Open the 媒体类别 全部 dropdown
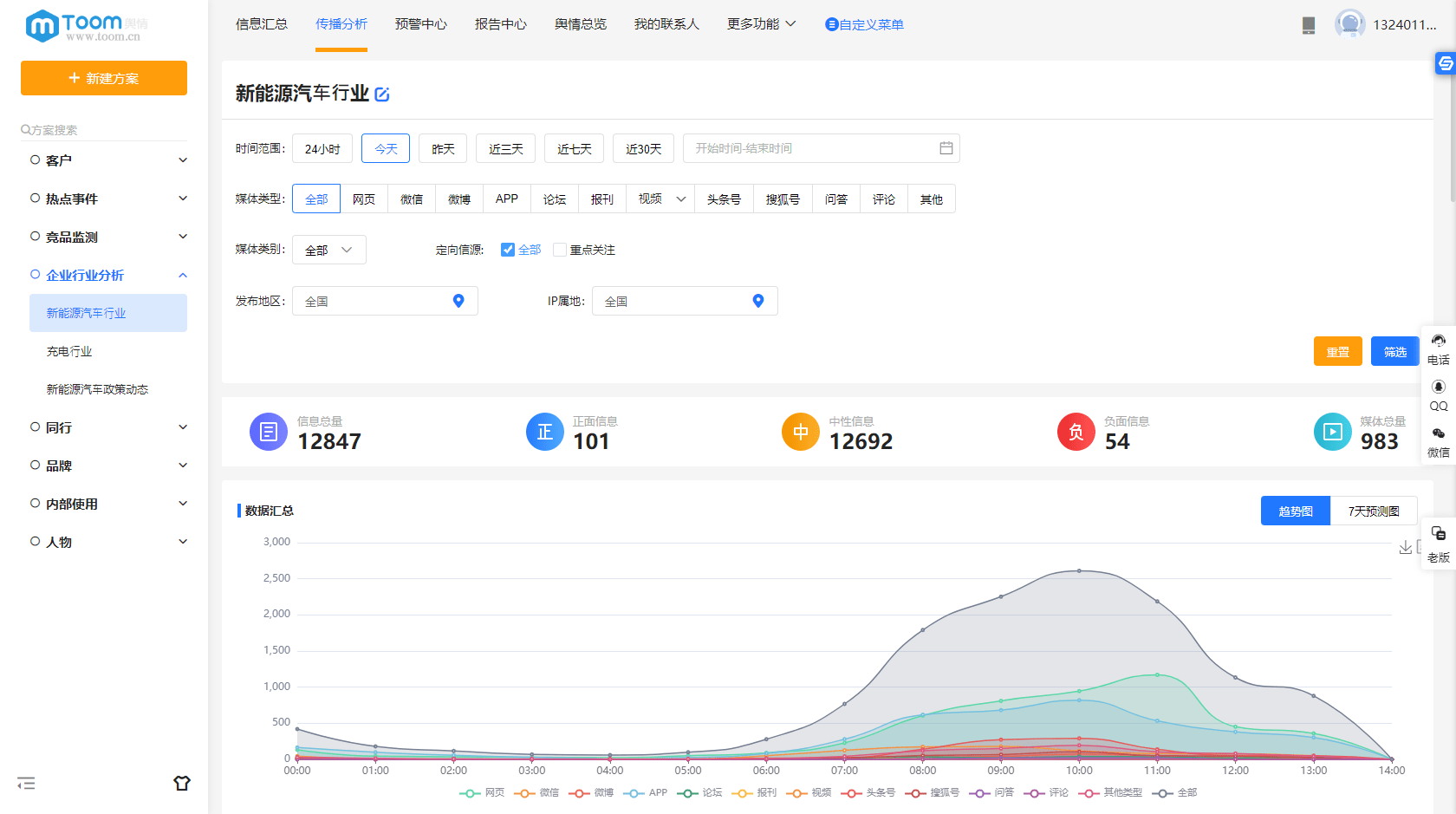1456x814 pixels. tap(329, 250)
